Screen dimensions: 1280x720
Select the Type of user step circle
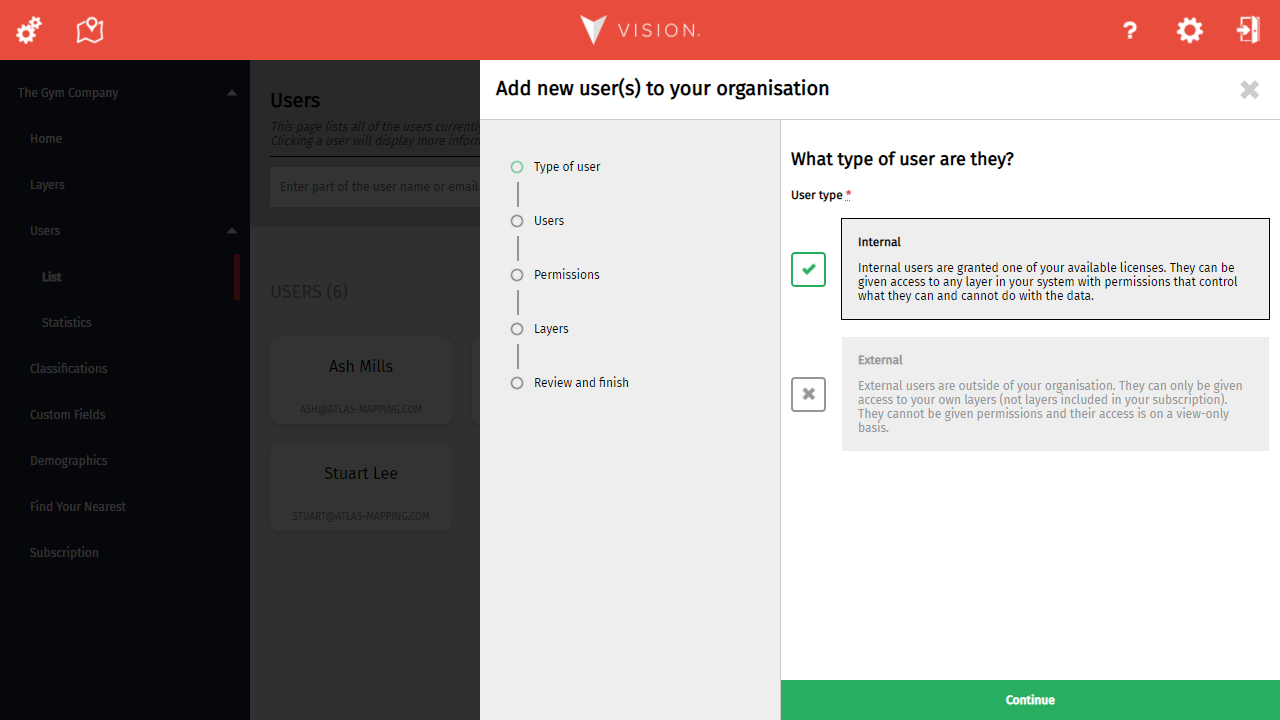[x=517, y=167]
